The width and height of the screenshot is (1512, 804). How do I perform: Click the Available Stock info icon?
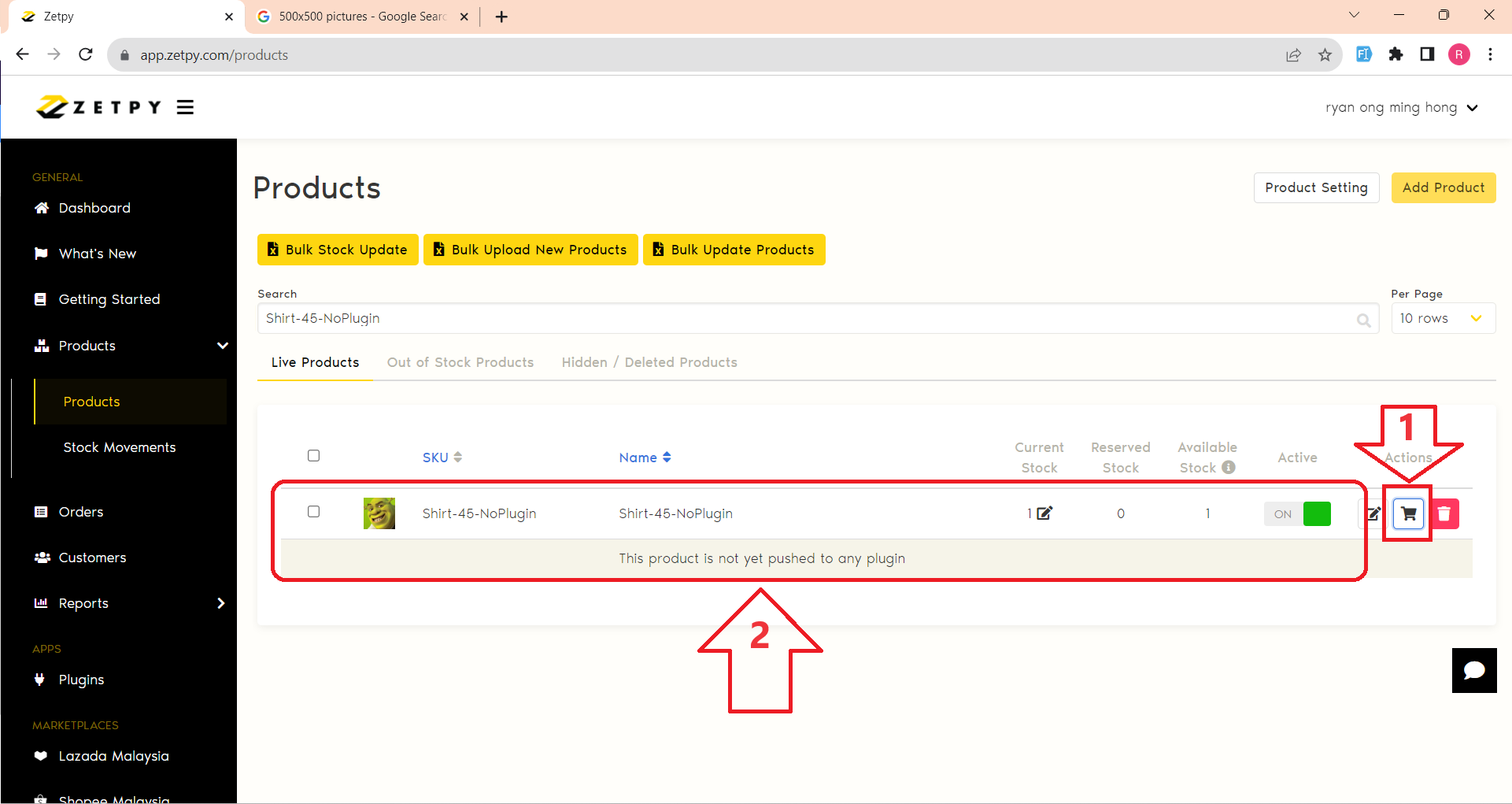(x=1229, y=467)
